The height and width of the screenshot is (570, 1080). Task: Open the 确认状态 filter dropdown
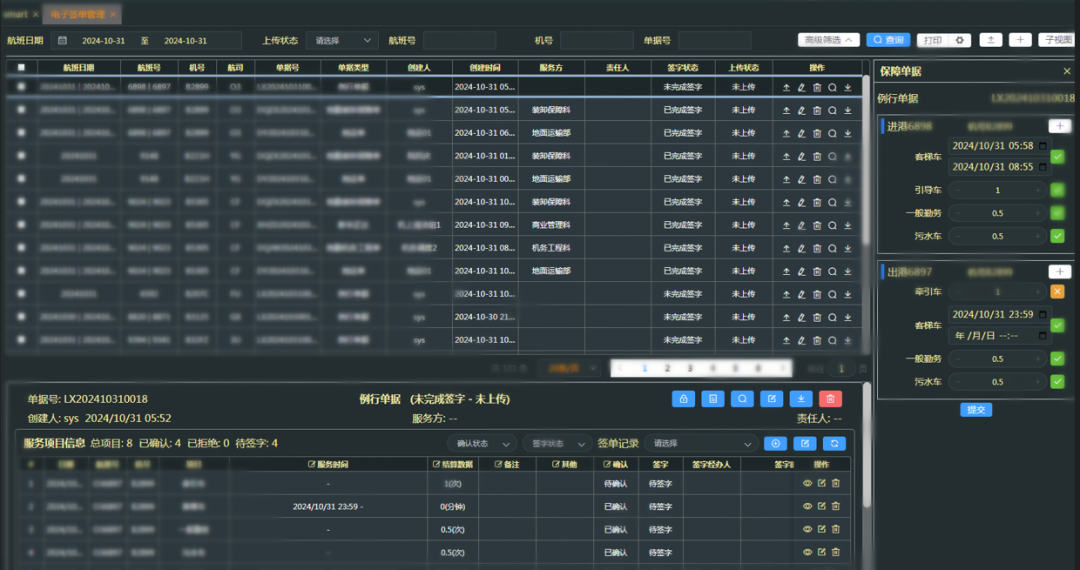tap(482, 443)
